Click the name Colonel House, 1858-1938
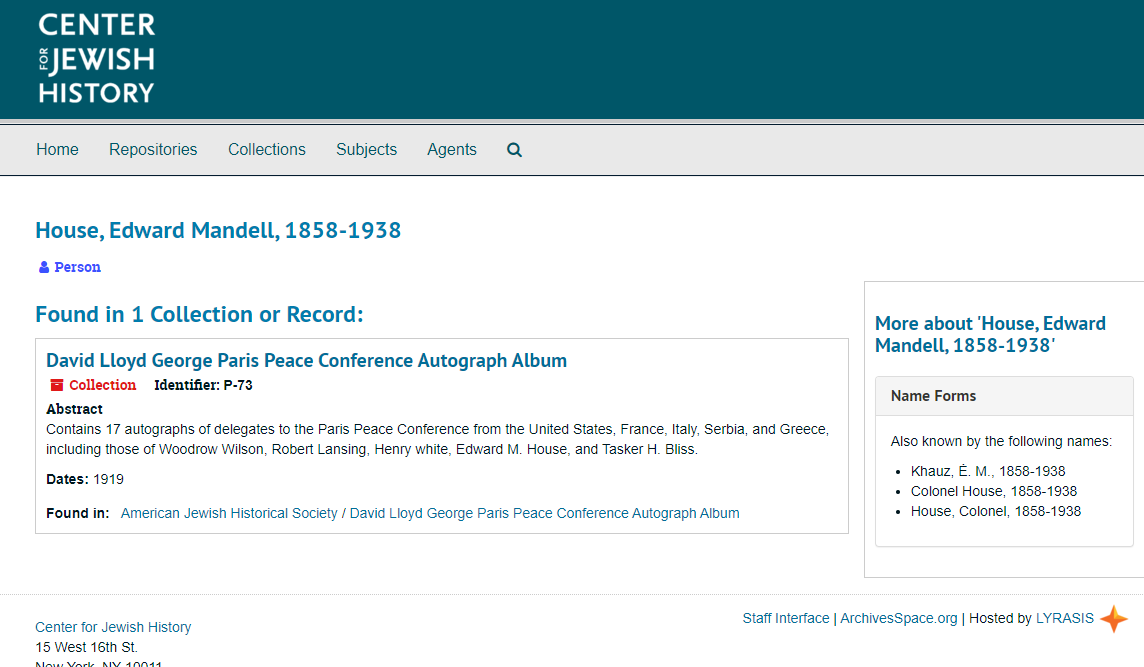1144x667 pixels. [x=994, y=491]
